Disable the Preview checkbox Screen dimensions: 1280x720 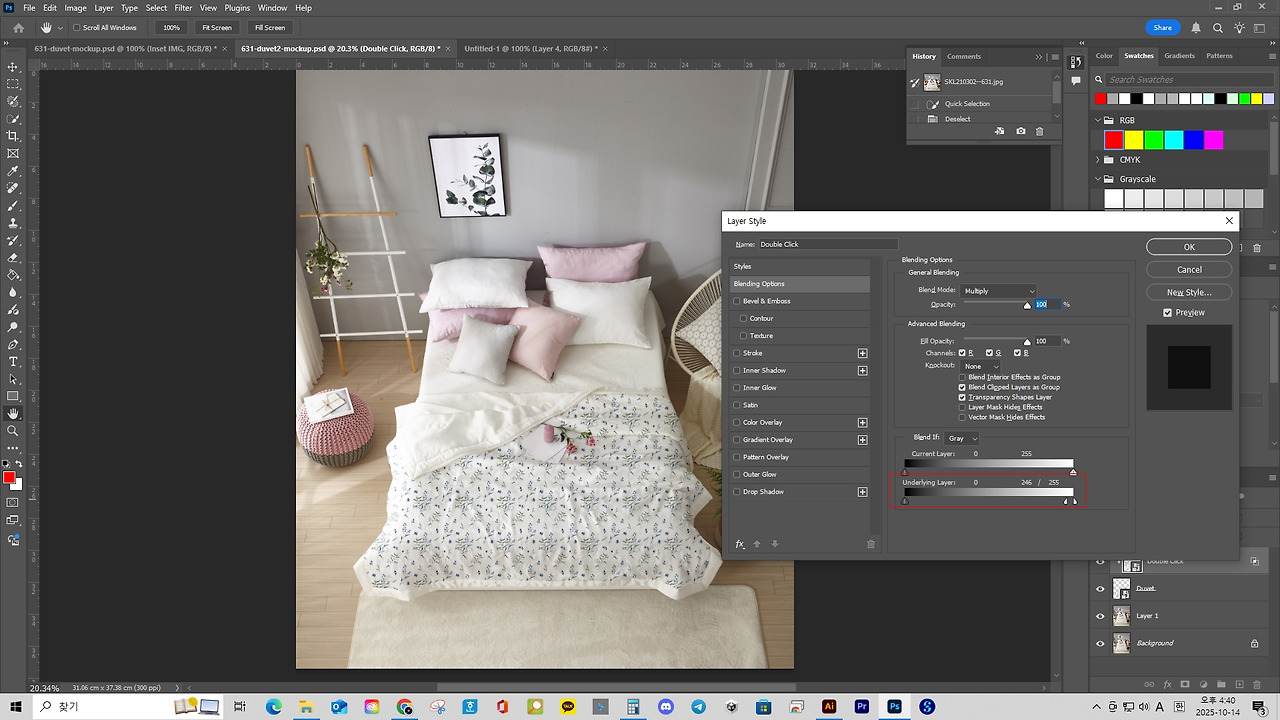pyautogui.click(x=1167, y=311)
